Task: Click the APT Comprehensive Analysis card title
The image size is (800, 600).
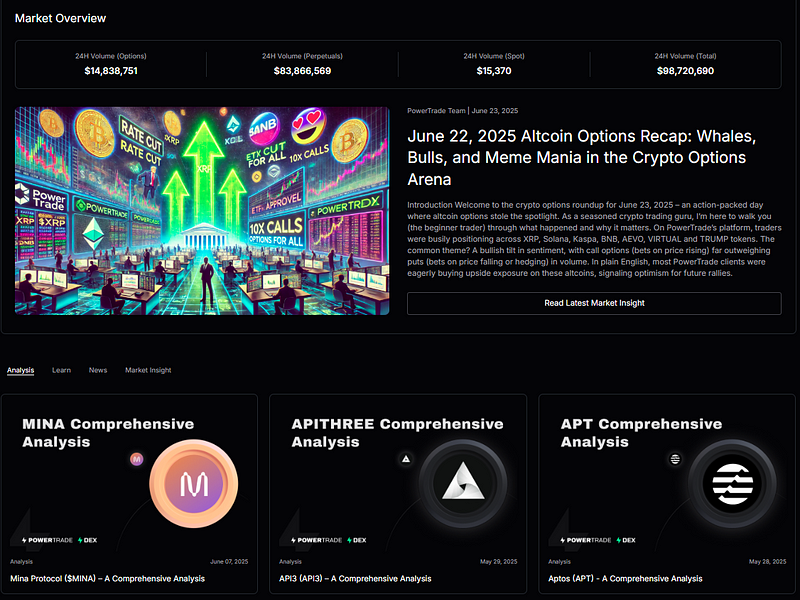Action: [x=641, y=433]
